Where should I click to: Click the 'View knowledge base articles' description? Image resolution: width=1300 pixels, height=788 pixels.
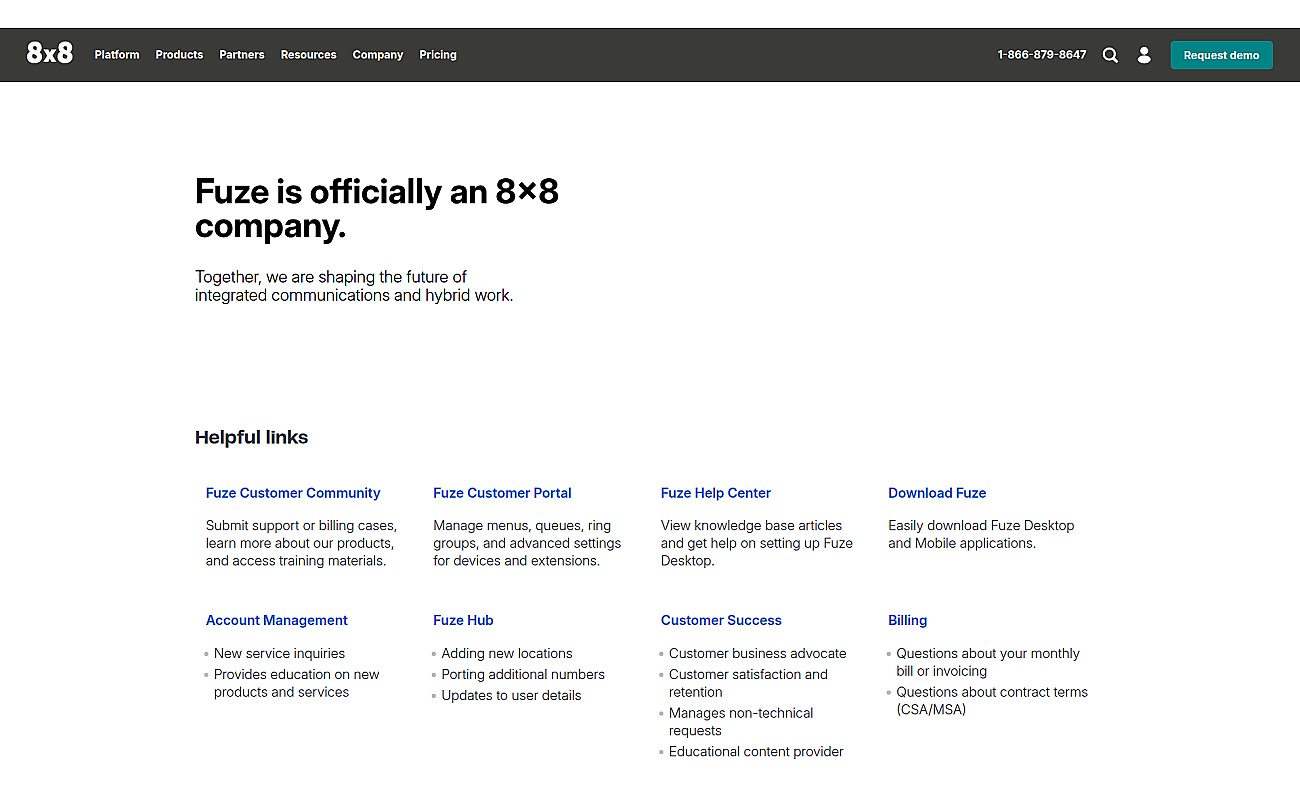[x=757, y=543]
